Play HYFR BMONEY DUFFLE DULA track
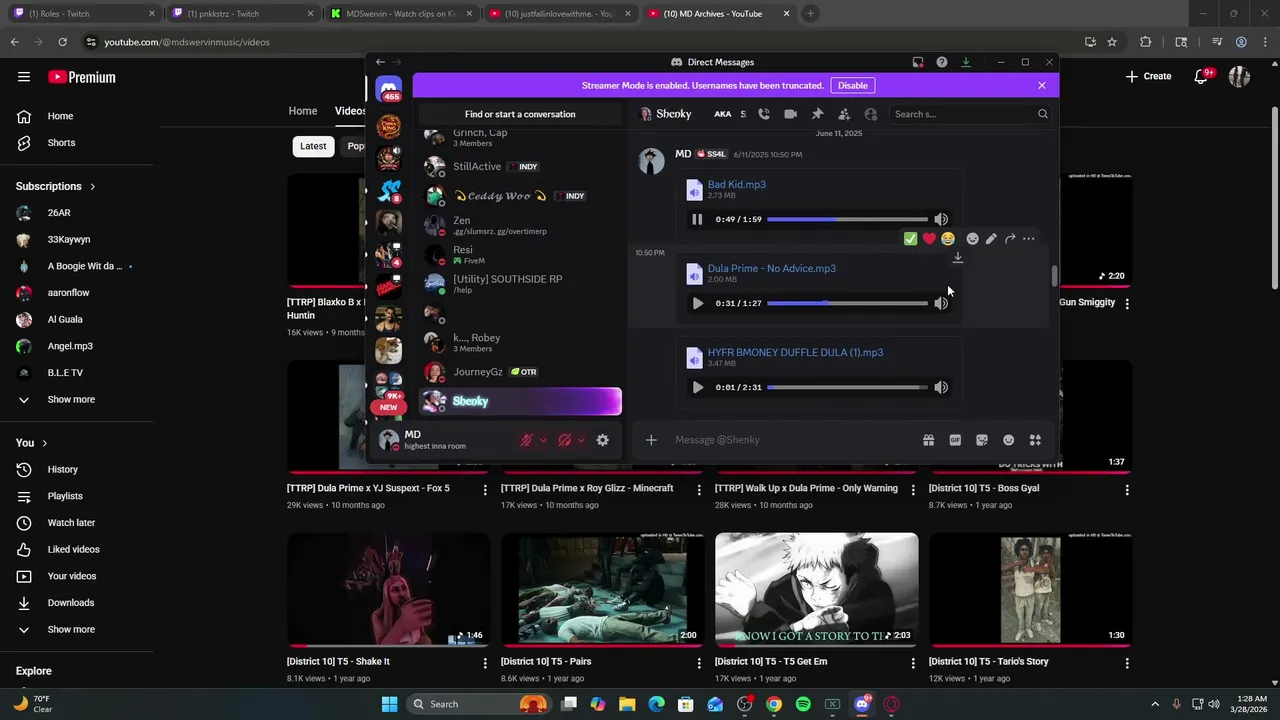 (x=697, y=387)
